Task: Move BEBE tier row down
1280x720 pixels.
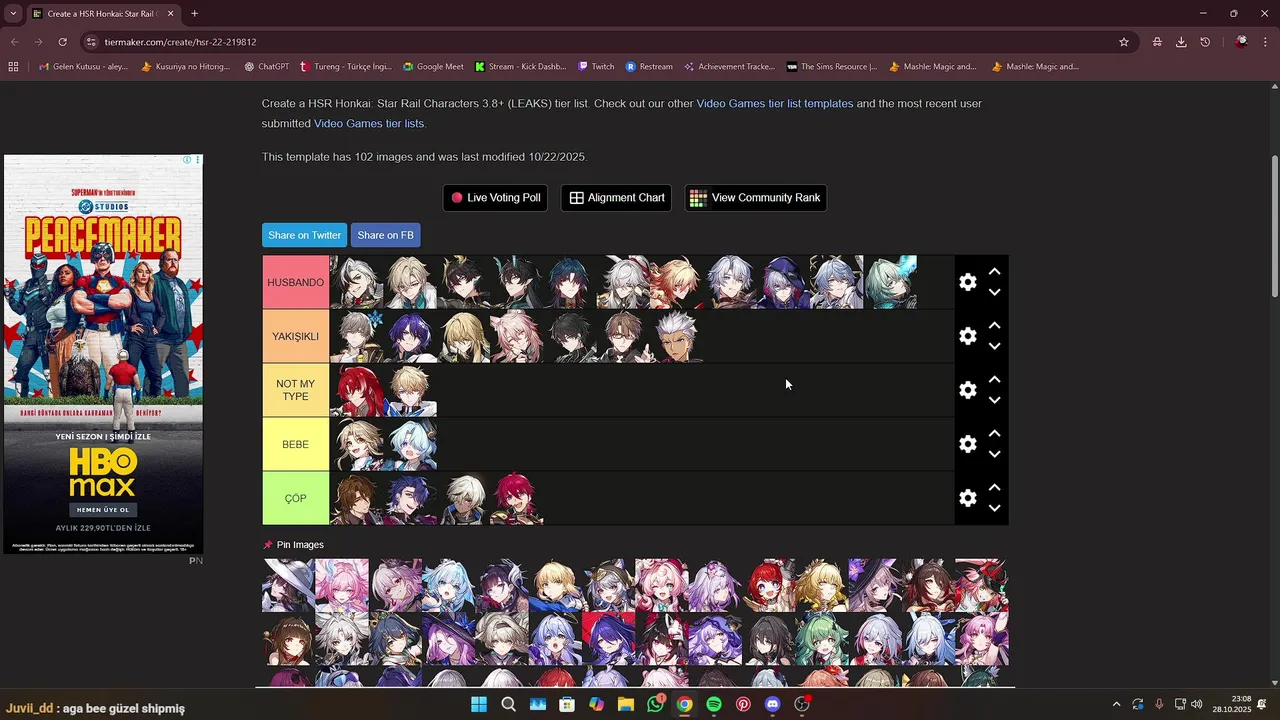Action: [994, 455]
